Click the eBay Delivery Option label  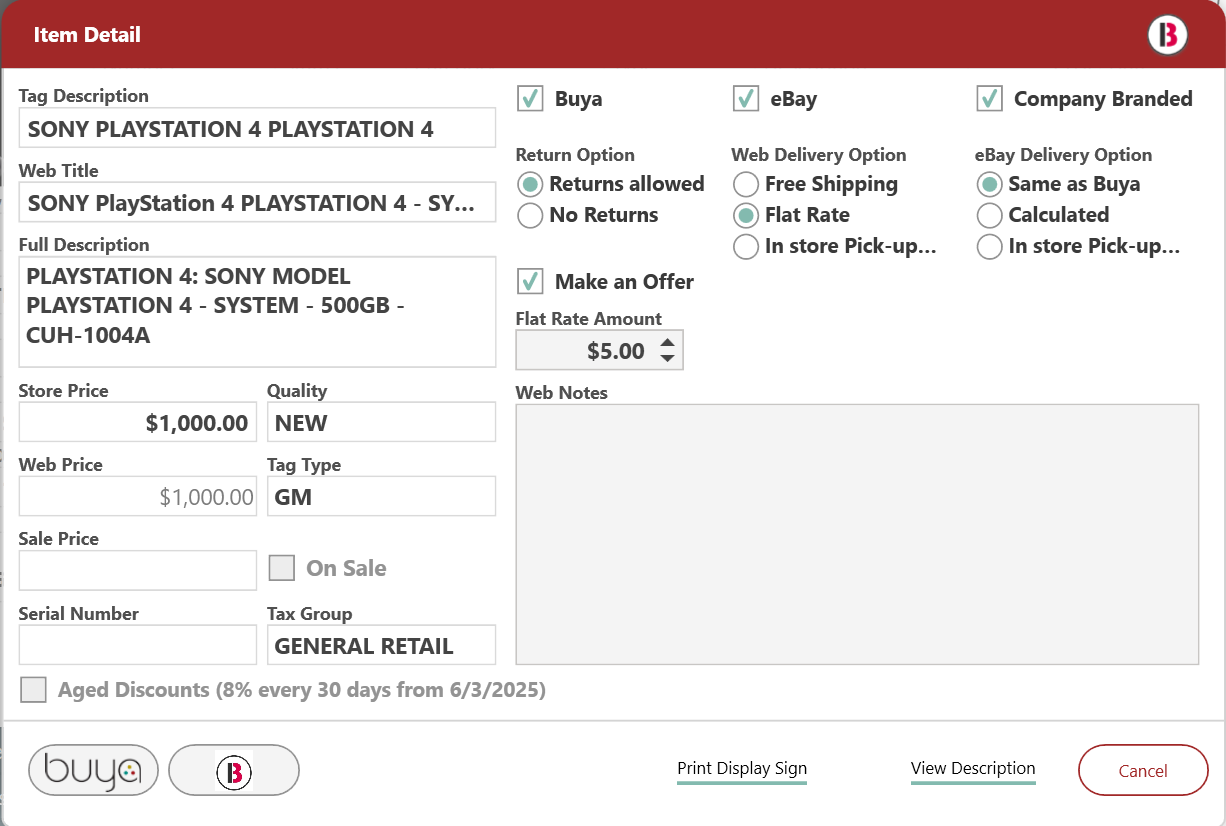tap(1064, 155)
